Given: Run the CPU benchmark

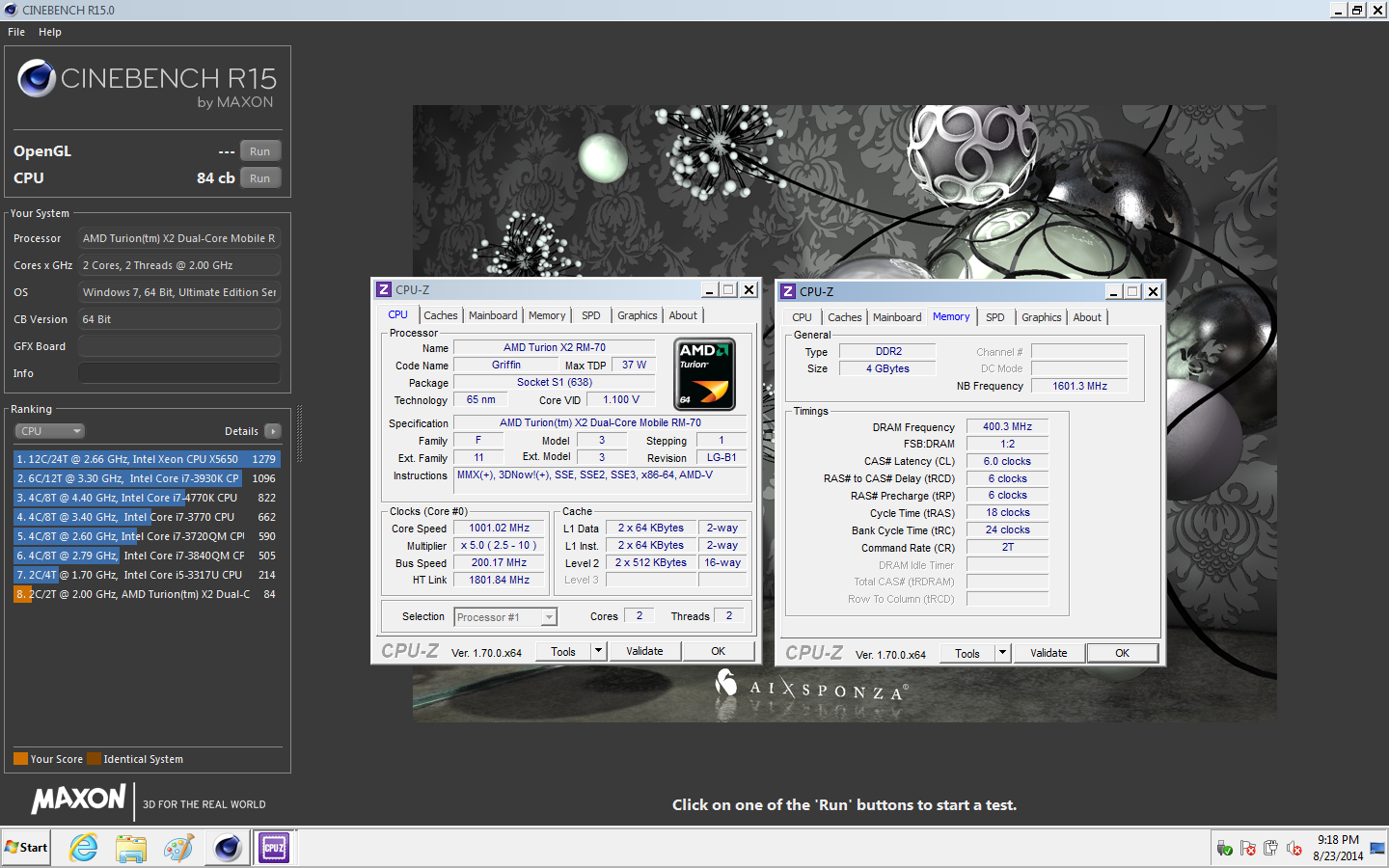Looking at the screenshot, I should (x=260, y=178).
